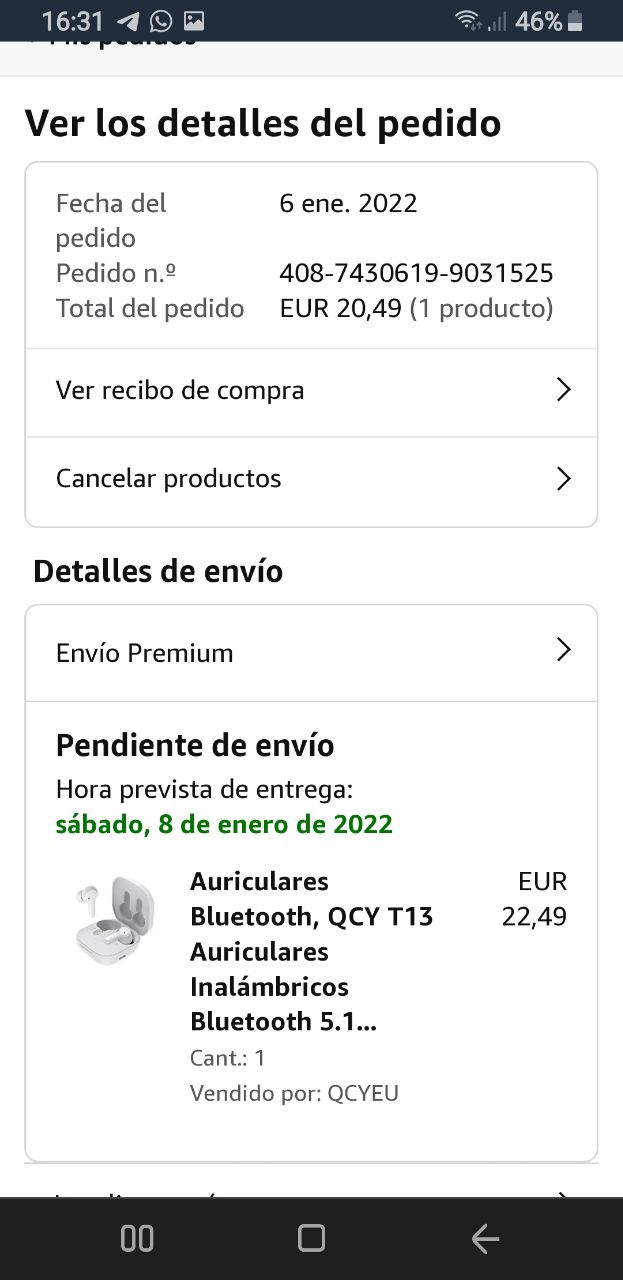This screenshot has height=1280, width=623.
Task: Select Cancelar productos option
Action: tap(168, 479)
